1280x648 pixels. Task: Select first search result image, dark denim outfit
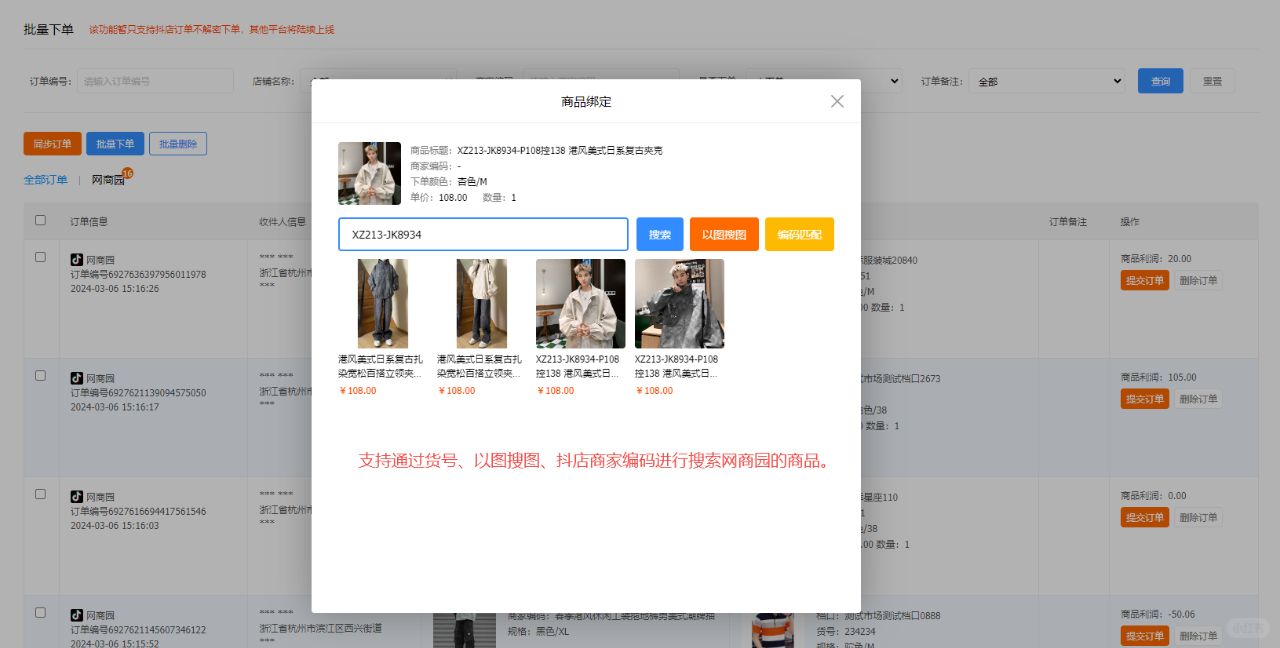(x=382, y=304)
